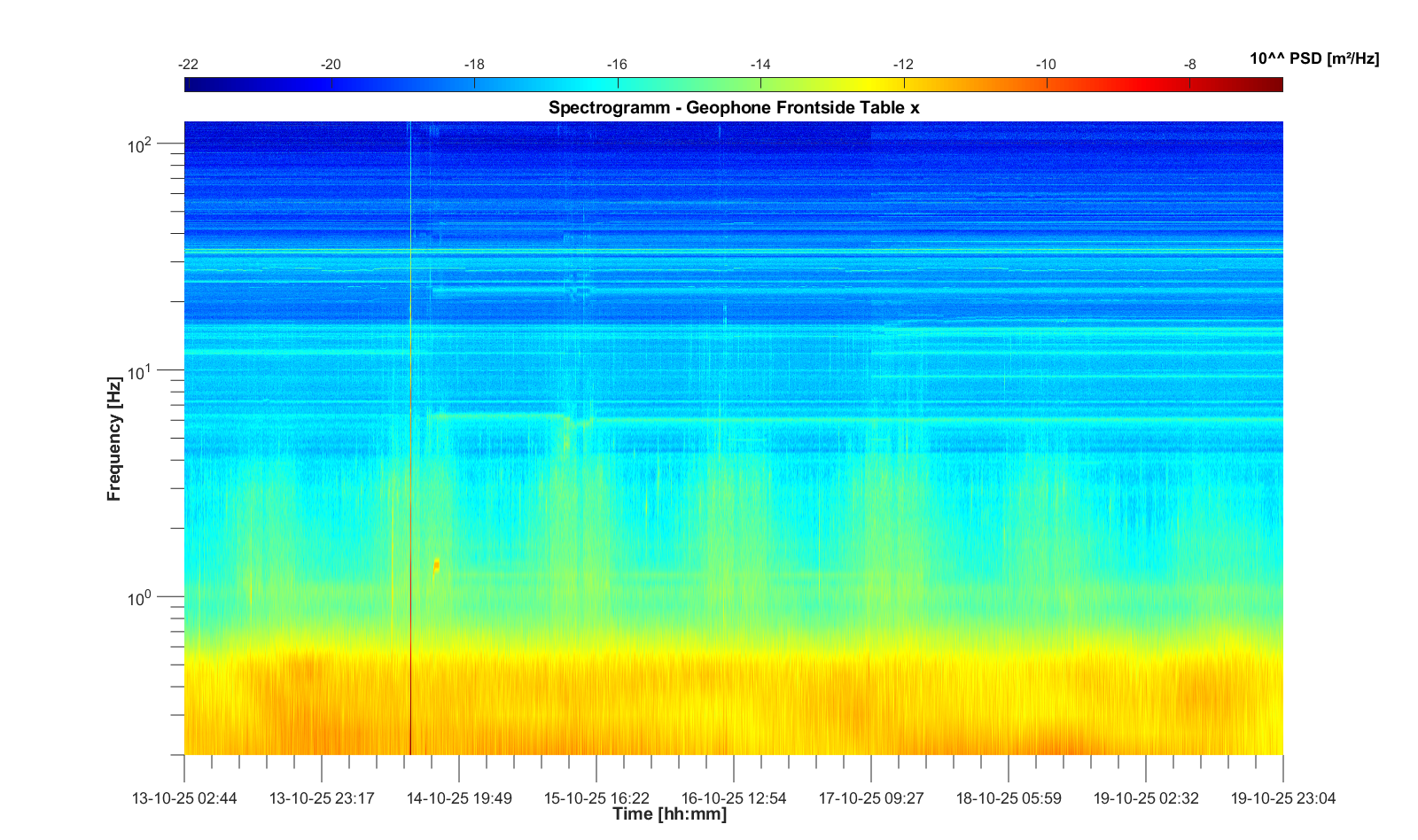Select the '14-10-25 19:49' time tick label
1418x840 pixels.
coord(459,798)
